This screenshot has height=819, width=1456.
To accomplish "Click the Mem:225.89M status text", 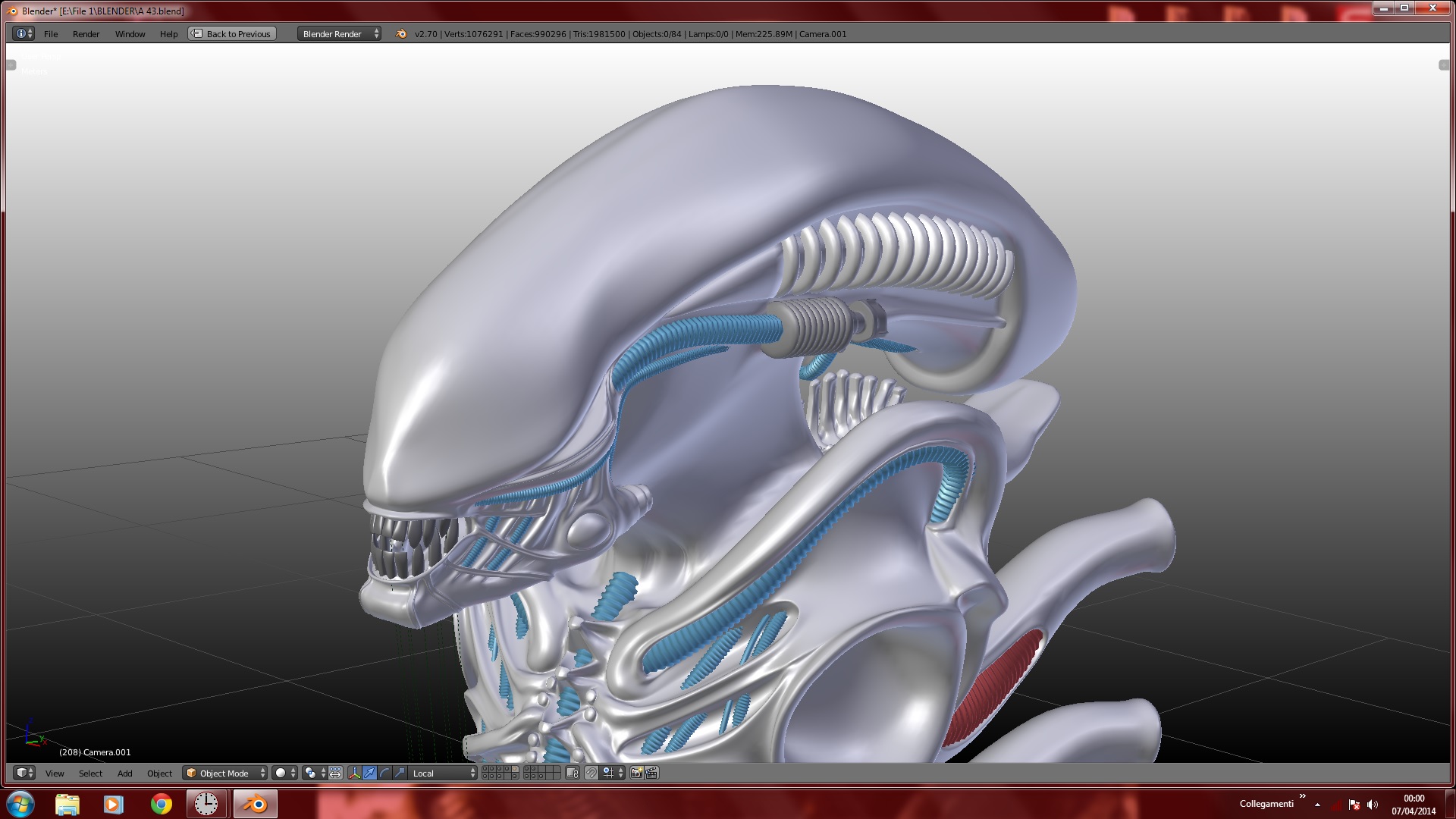I will tap(764, 34).
